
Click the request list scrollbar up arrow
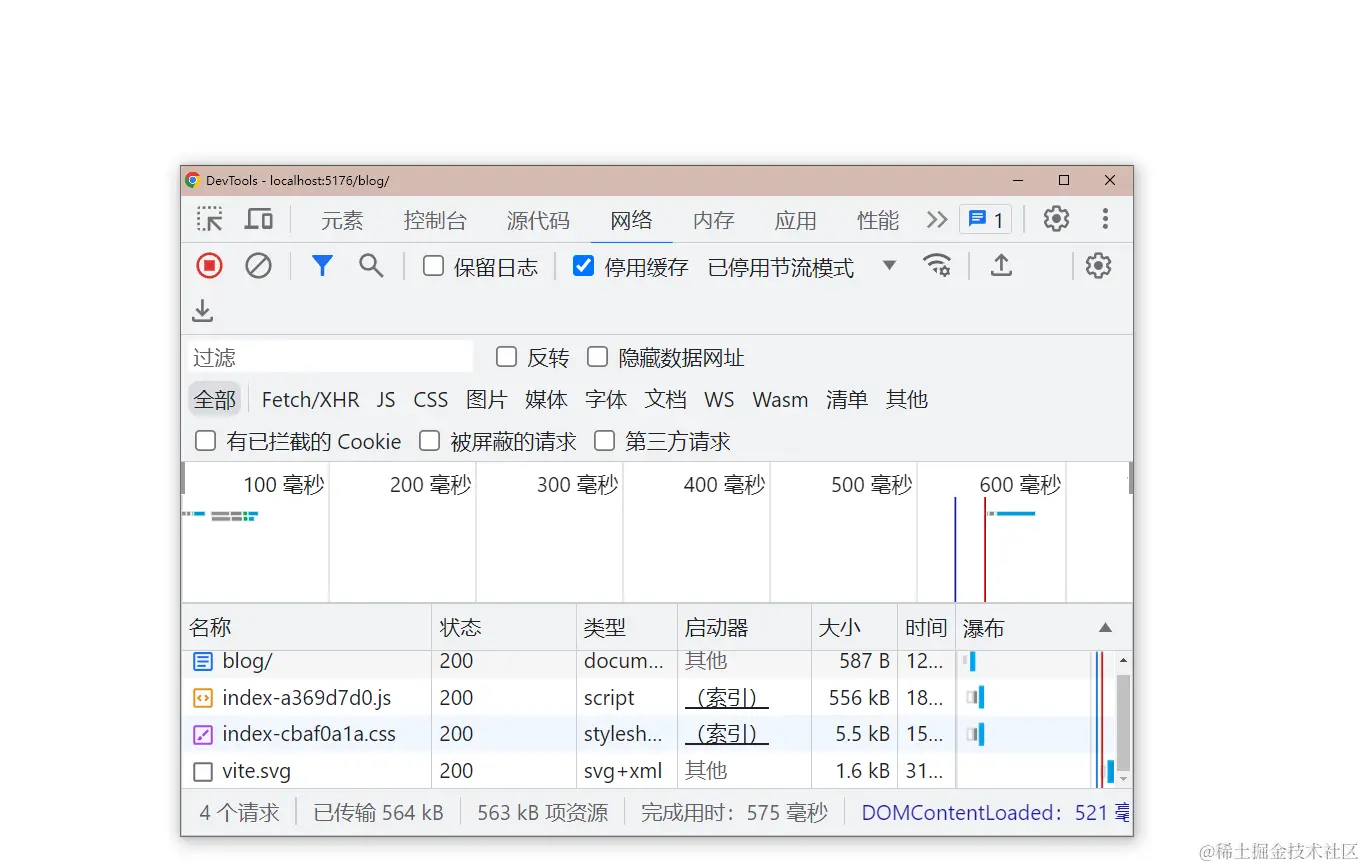pyautogui.click(x=1123, y=660)
